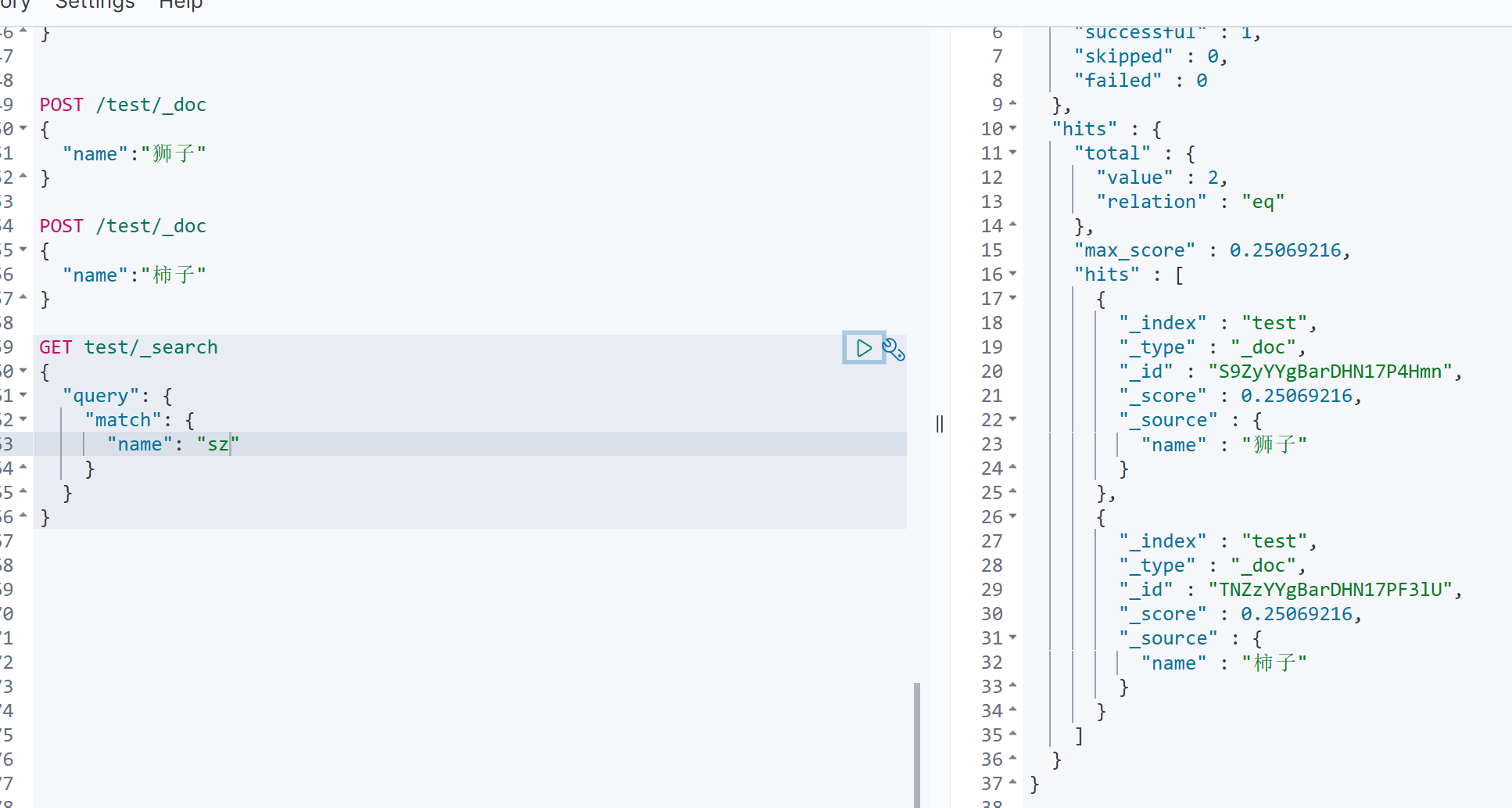Fold the "query" block in request editor

23,395
